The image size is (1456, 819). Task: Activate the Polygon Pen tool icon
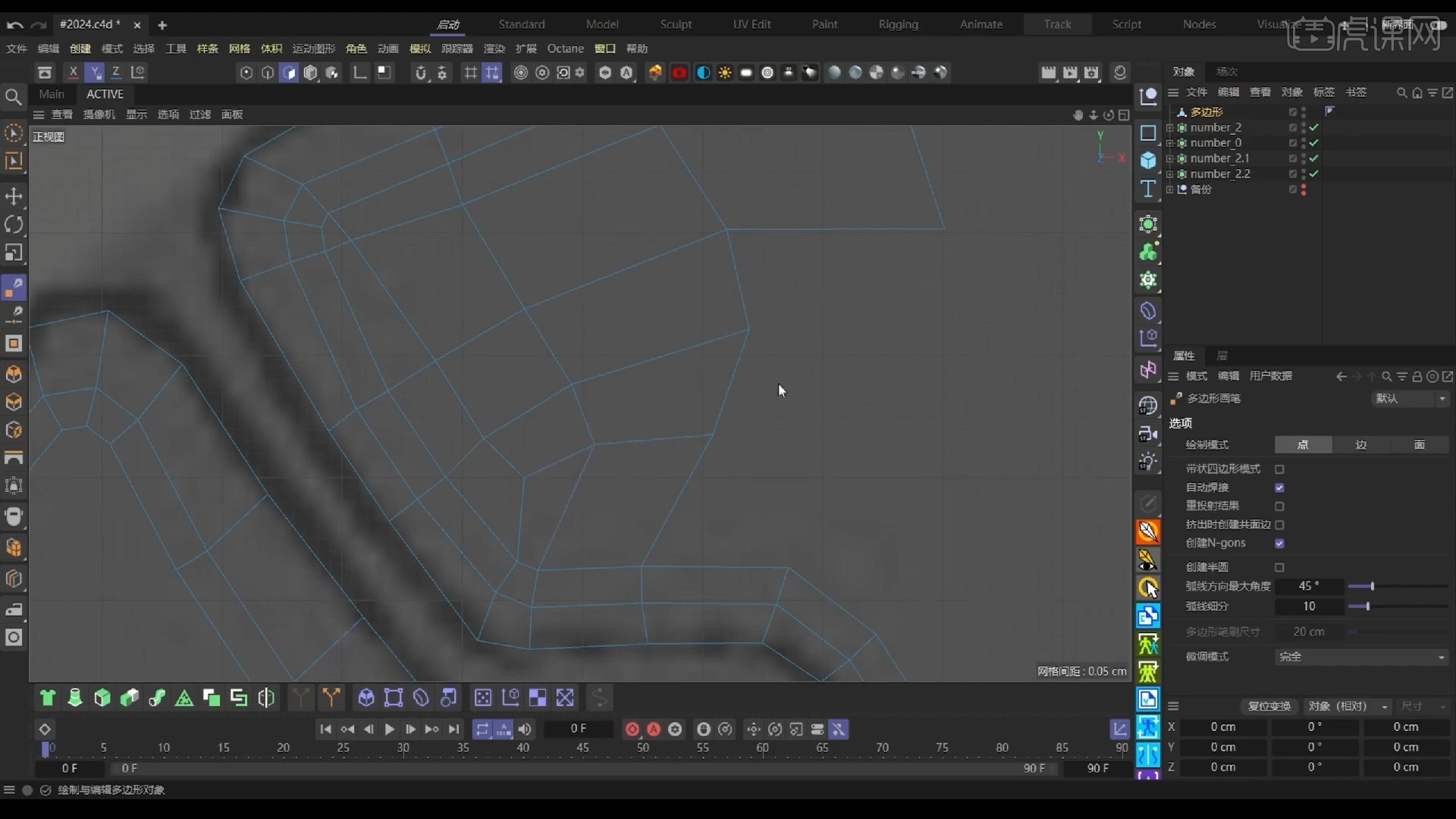pos(14,288)
